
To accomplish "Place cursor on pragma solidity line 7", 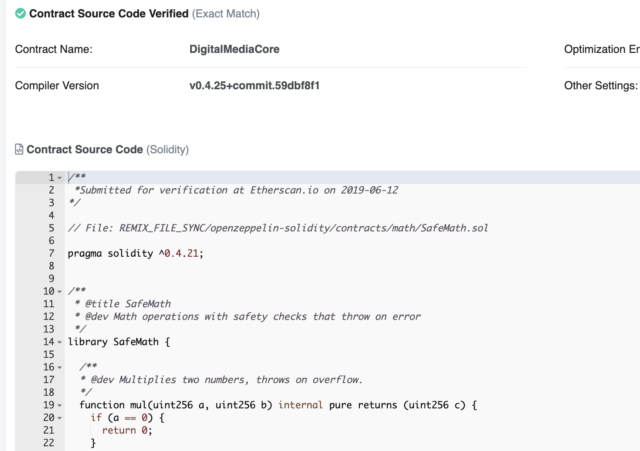I will [x=135, y=253].
